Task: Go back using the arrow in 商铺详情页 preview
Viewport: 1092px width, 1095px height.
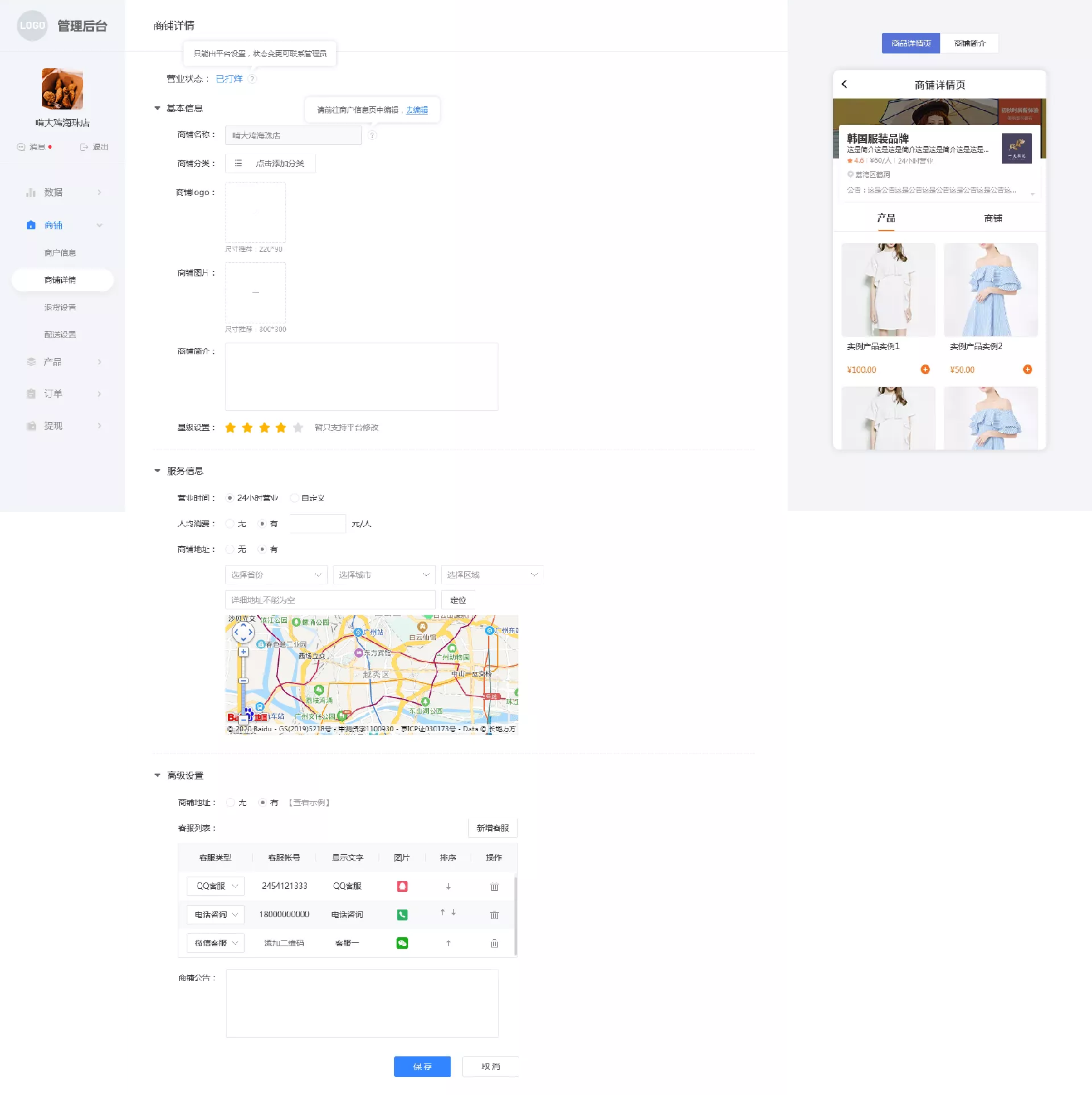Action: point(844,84)
